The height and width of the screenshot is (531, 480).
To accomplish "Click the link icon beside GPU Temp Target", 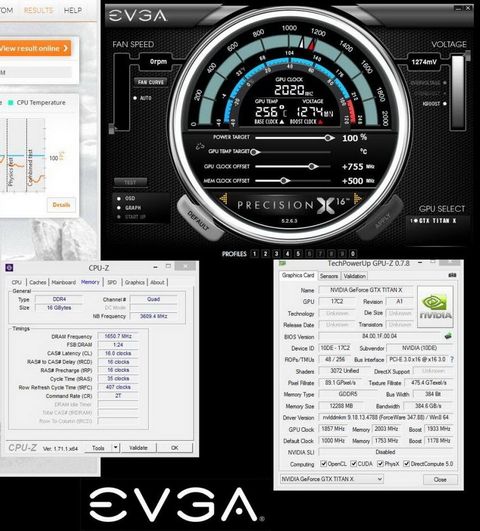I will [200, 147].
